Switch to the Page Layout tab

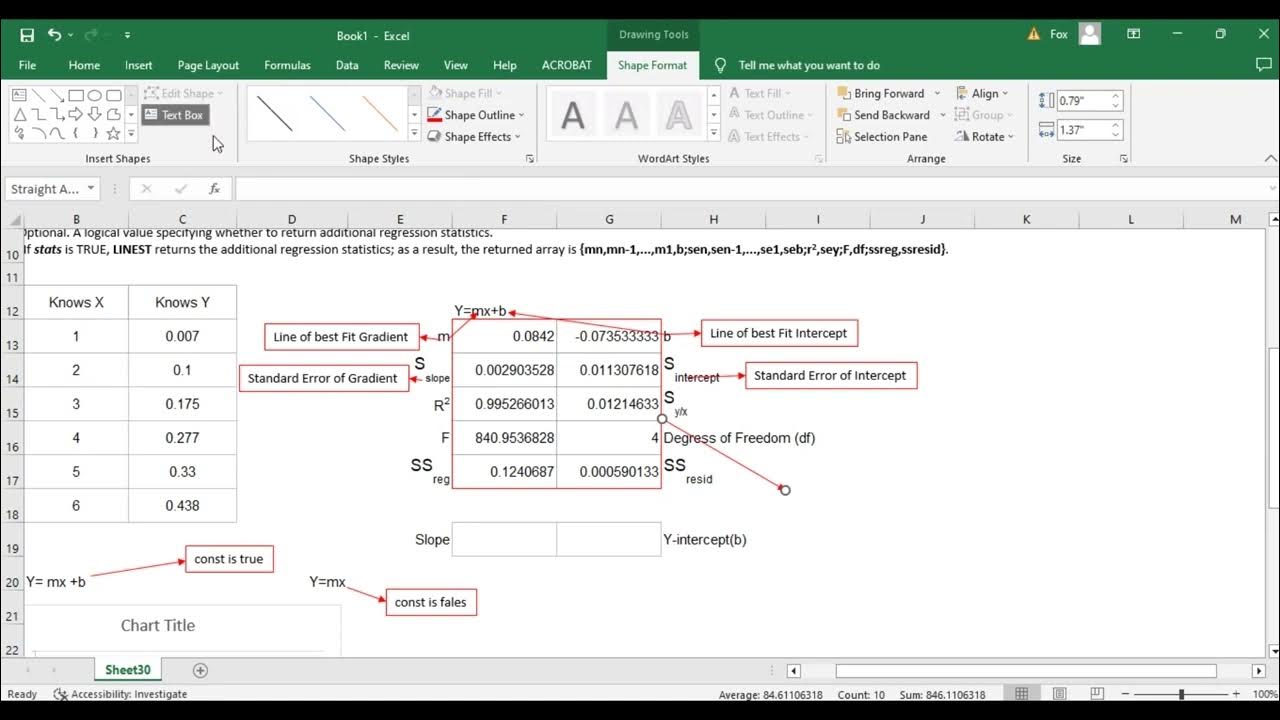point(208,65)
